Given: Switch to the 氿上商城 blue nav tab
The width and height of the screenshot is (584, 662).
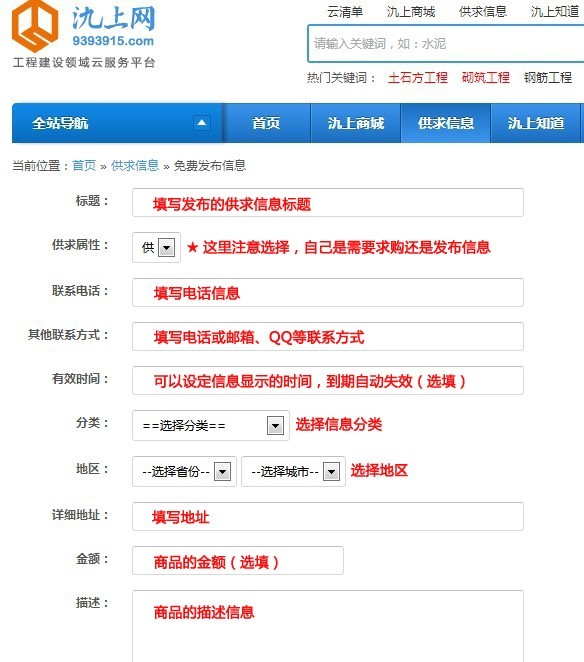Looking at the screenshot, I should (x=356, y=123).
